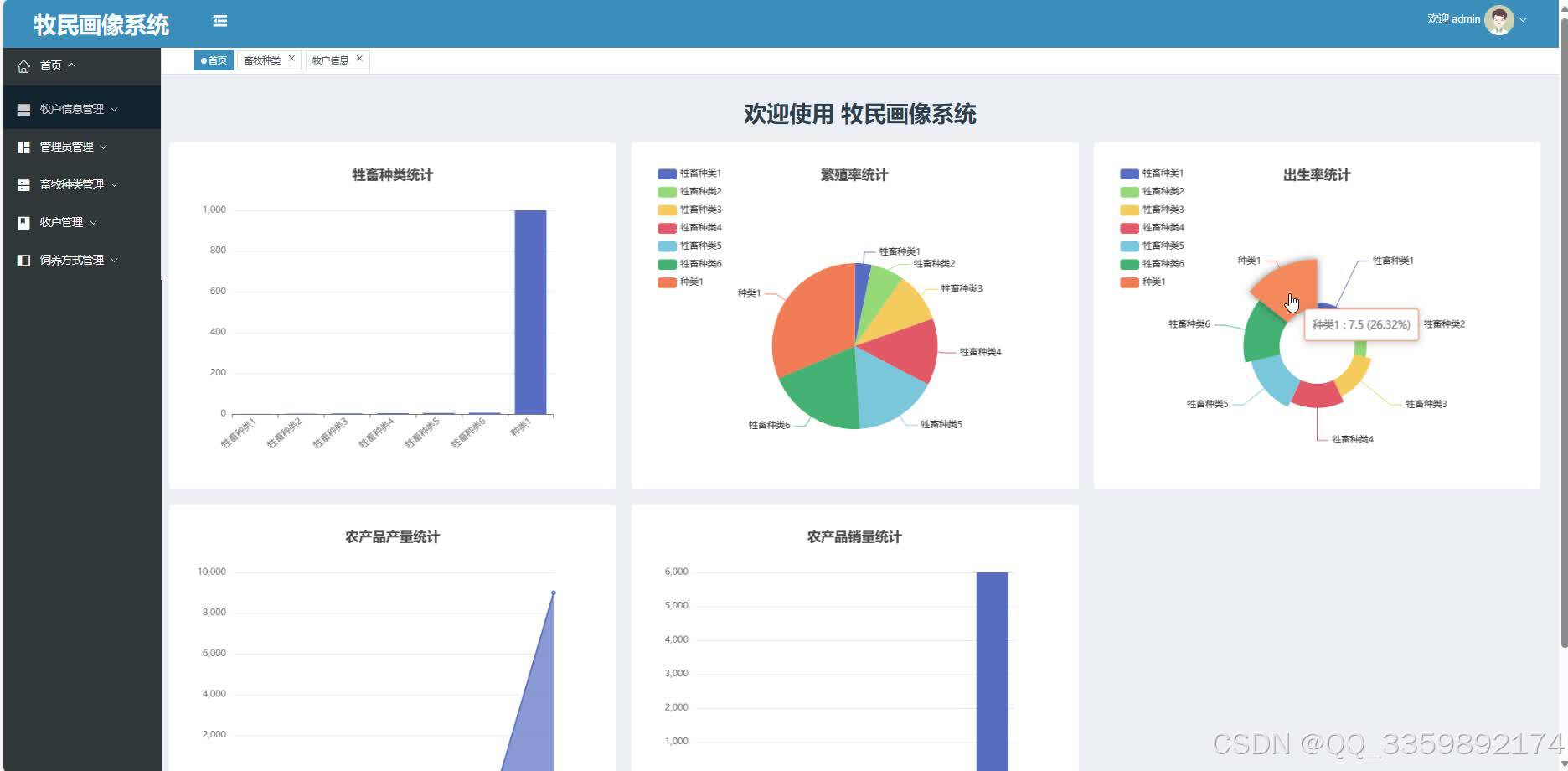Image resolution: width=1568 pixels, height=771 pixels.
Task: Click the data point on 农产品产量统计 line
Action: (554, 592)
